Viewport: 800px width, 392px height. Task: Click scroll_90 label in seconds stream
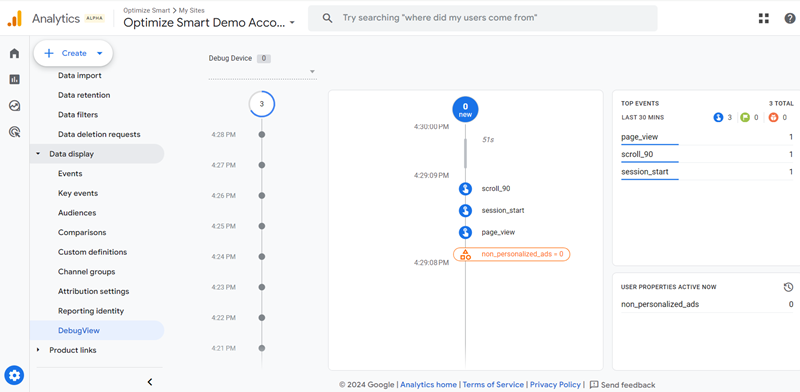pos(496,188)
